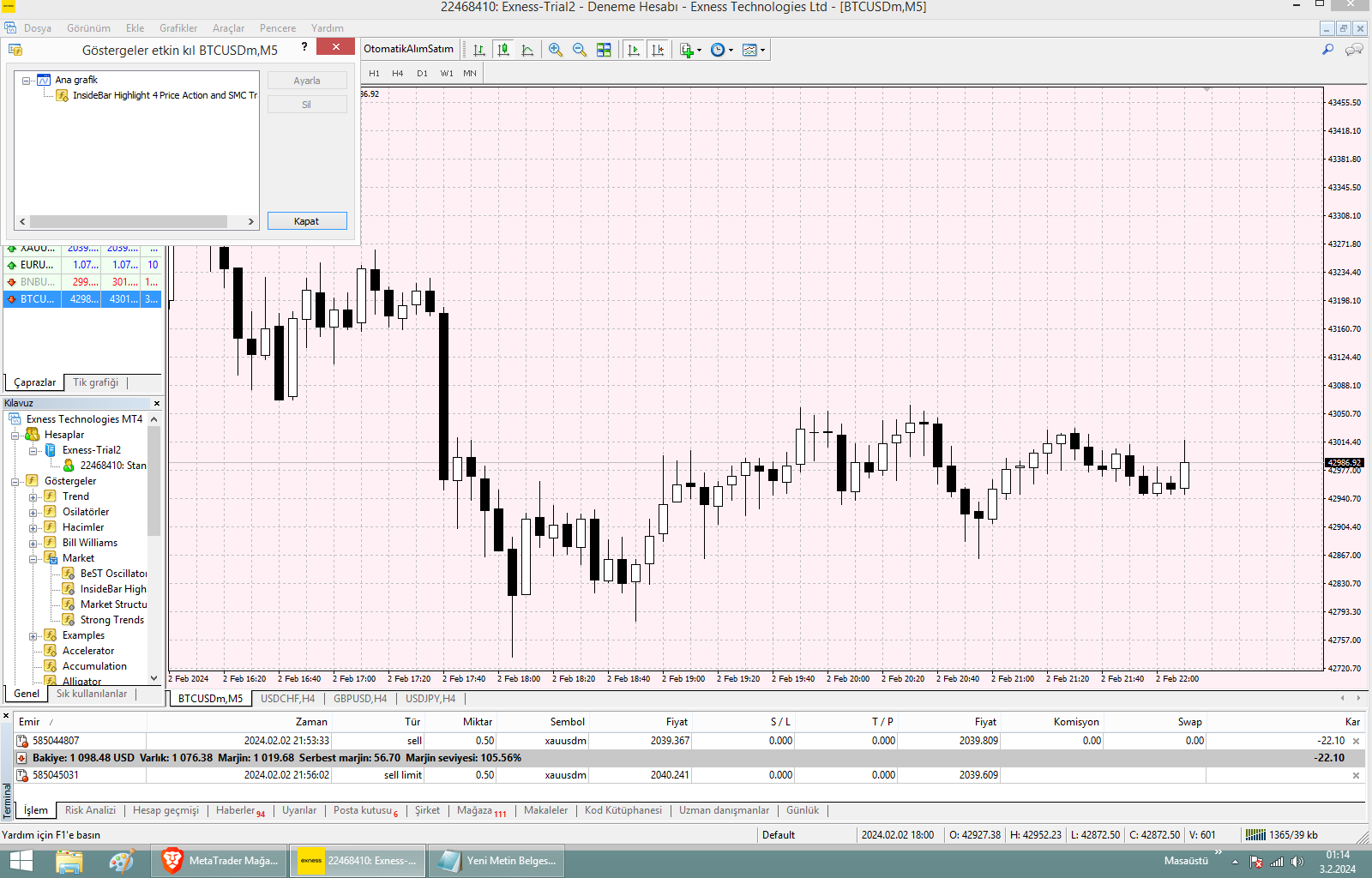Select the H4 timeframe
Image resolution: width=1372 pixels, height=878 pixels.
(x=398, y=73)
